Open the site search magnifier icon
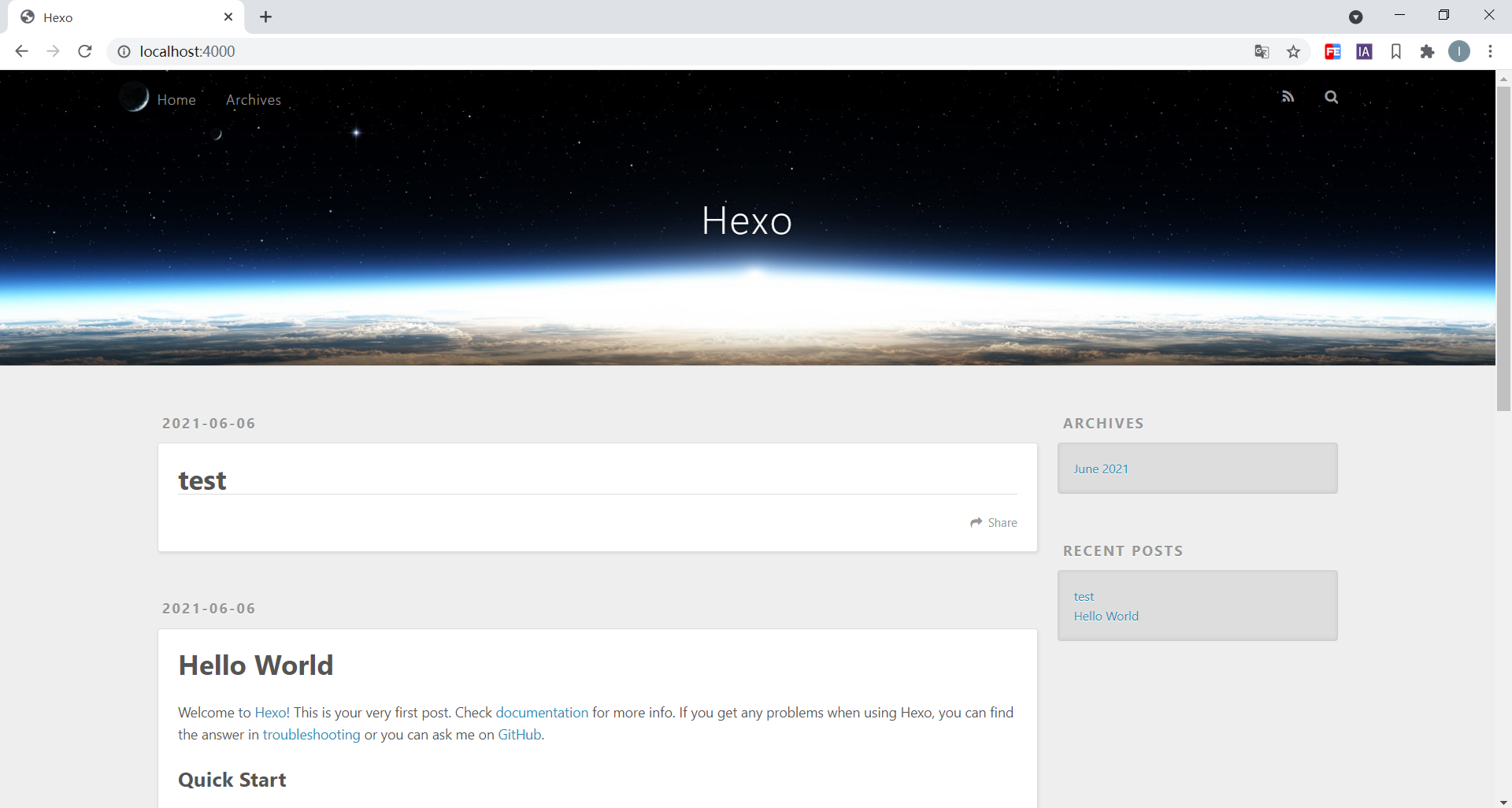 [1332, 97]
